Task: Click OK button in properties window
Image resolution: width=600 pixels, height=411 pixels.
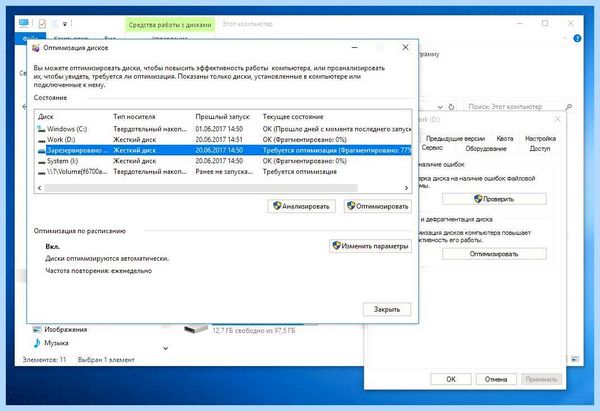Action: pyautogui.click(x=451, y=379)
